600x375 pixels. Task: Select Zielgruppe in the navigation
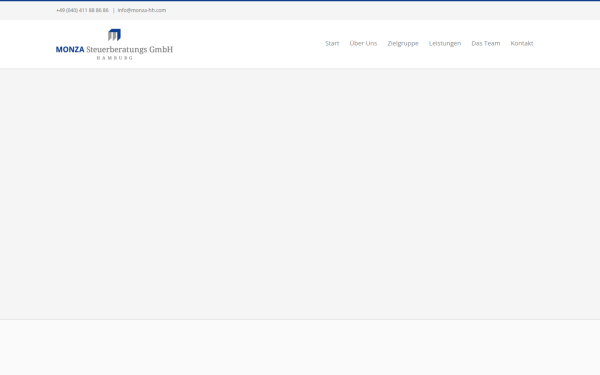[x=403, y=44]
